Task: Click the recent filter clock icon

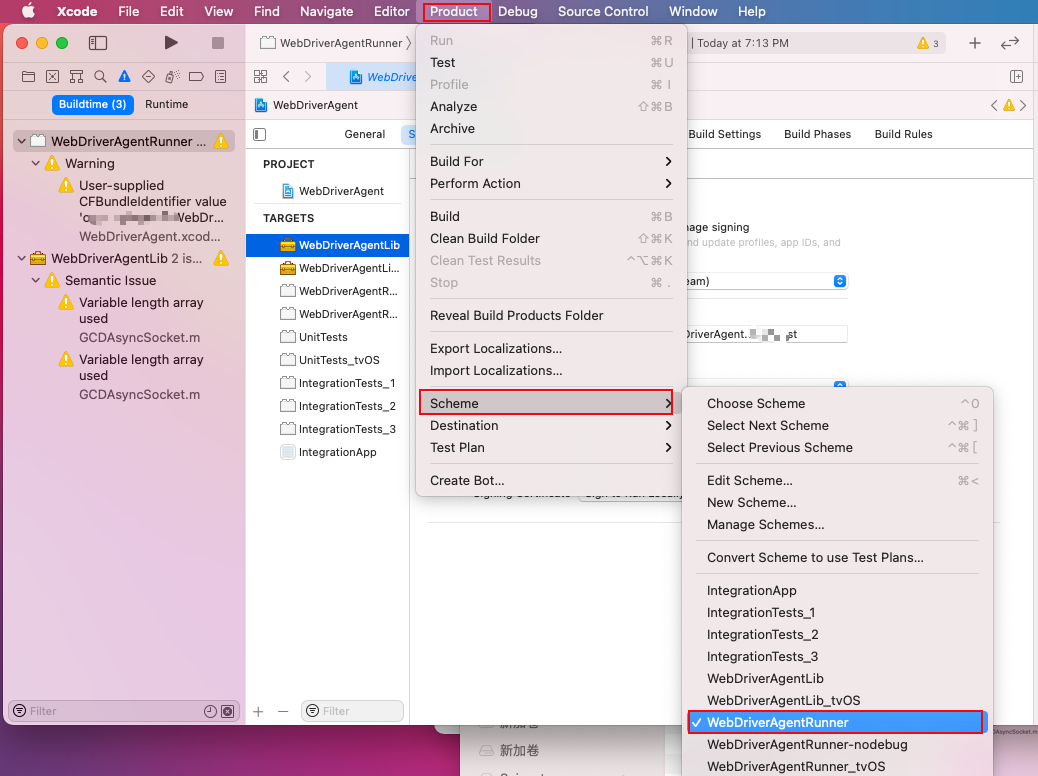Action: (210, 712)
